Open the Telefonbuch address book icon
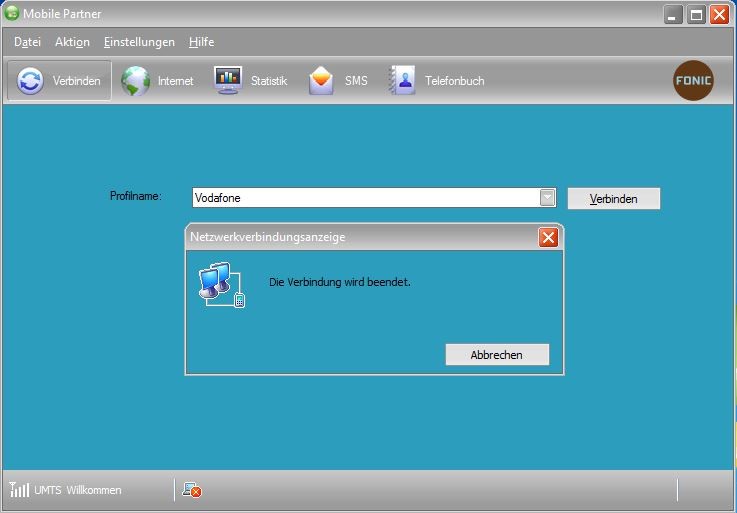The width and height of the screenshot is (737, 513). point(402,80)
